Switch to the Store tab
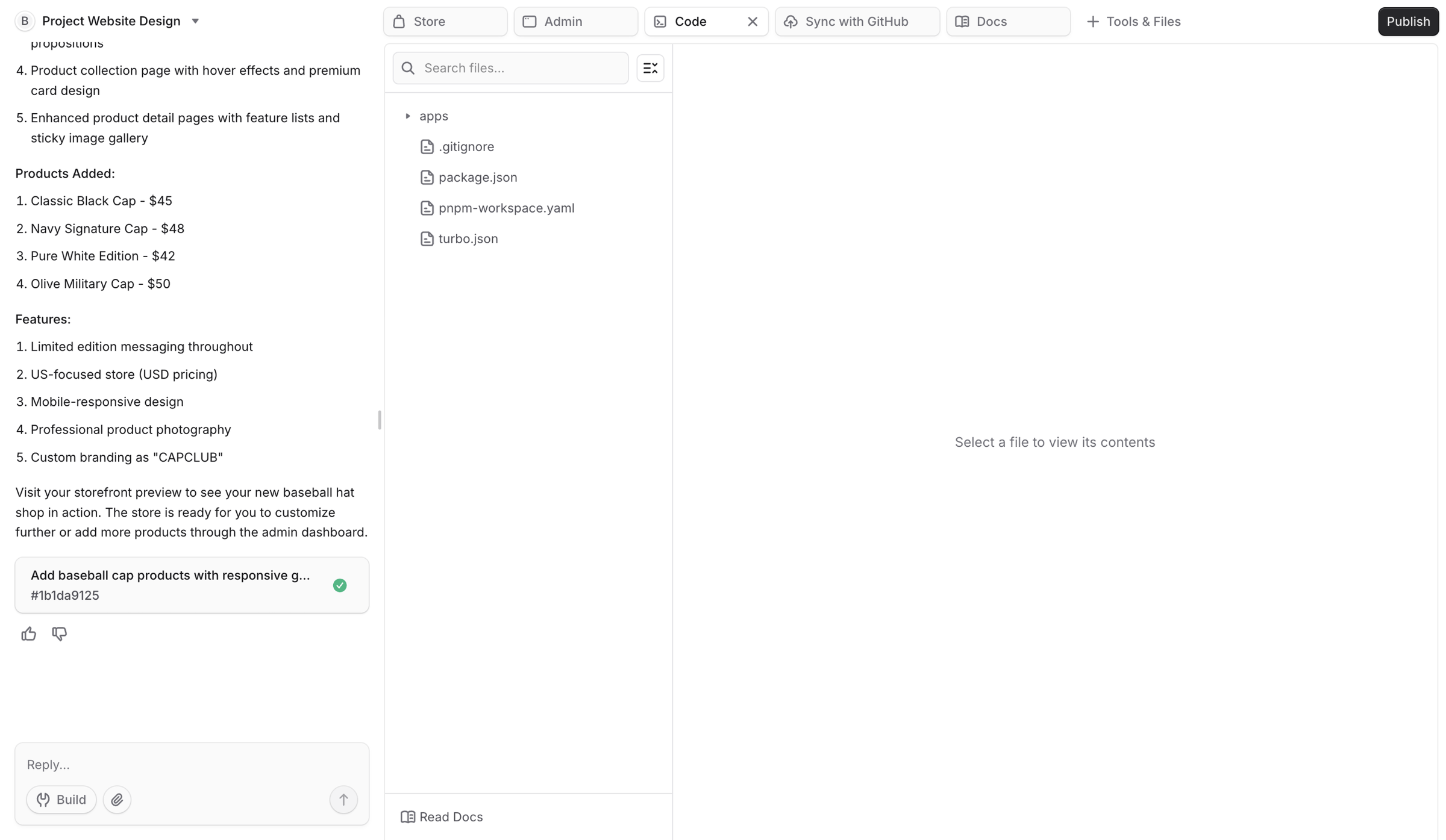 tap(445, 22)
